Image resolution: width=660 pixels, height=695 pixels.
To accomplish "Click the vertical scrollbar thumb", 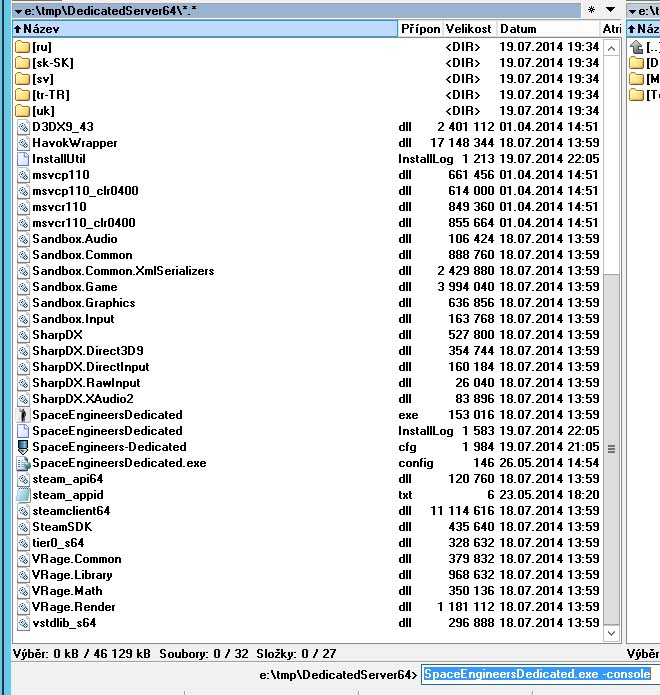I will pyautogui.click(x=611, y=449).
